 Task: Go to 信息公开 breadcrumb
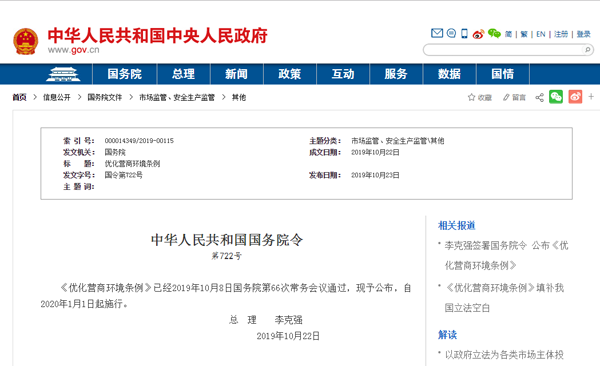point(57,97)
